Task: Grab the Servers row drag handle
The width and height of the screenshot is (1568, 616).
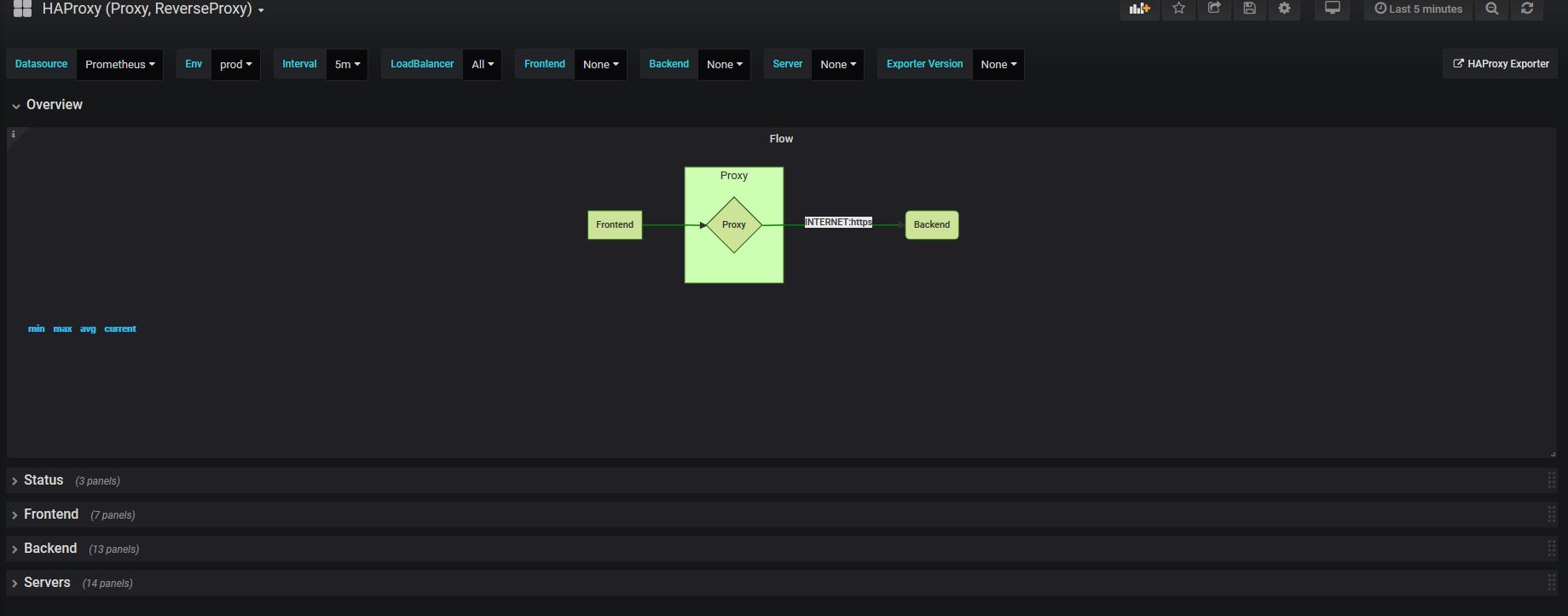Action: point(1552,583)
